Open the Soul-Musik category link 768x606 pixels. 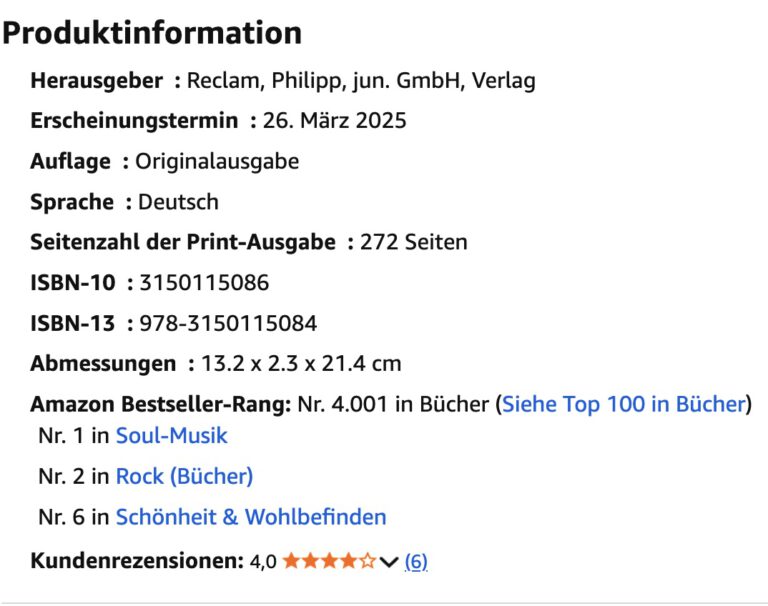171,436
